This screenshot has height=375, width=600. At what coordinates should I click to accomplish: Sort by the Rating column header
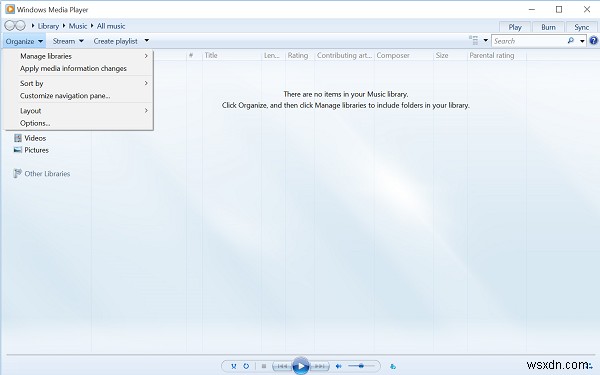pyautogui.click(x=300, y=55)
